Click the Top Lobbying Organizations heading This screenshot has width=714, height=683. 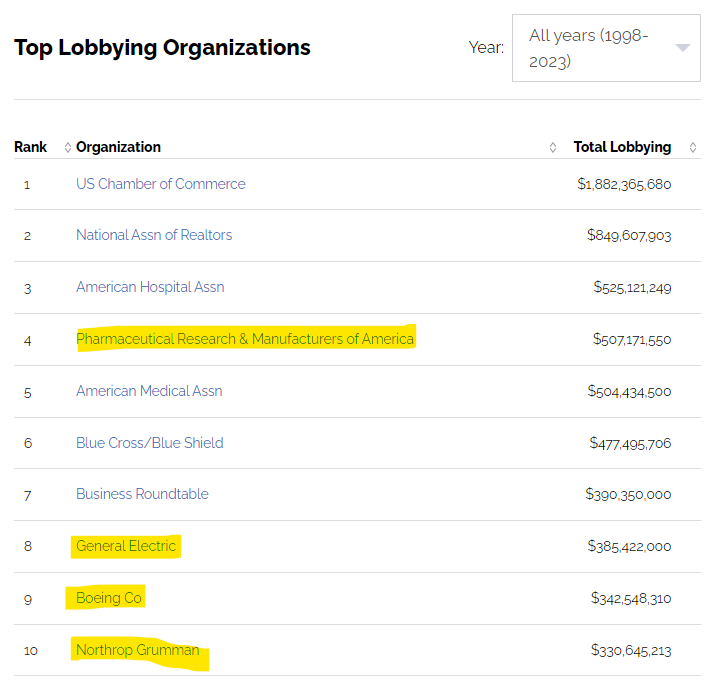pos(162,47)
